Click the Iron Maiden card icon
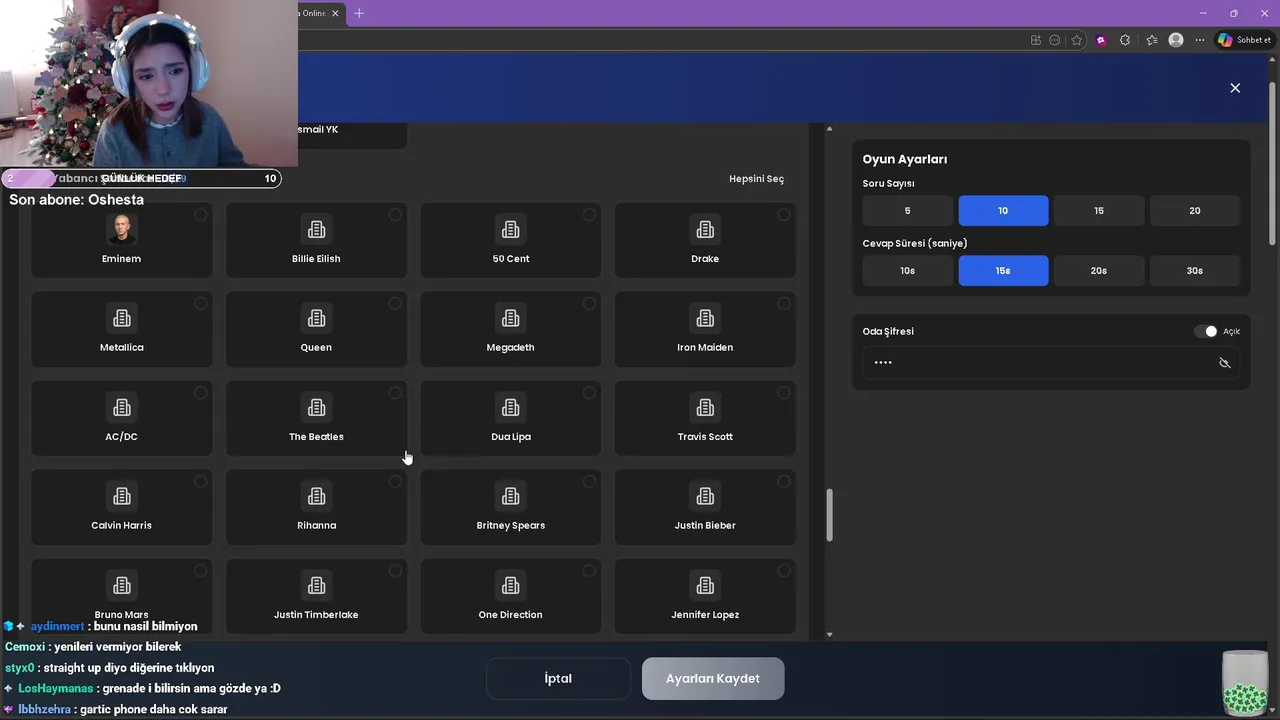Screen dimensions: 1280x720 (x=705, y=318)
